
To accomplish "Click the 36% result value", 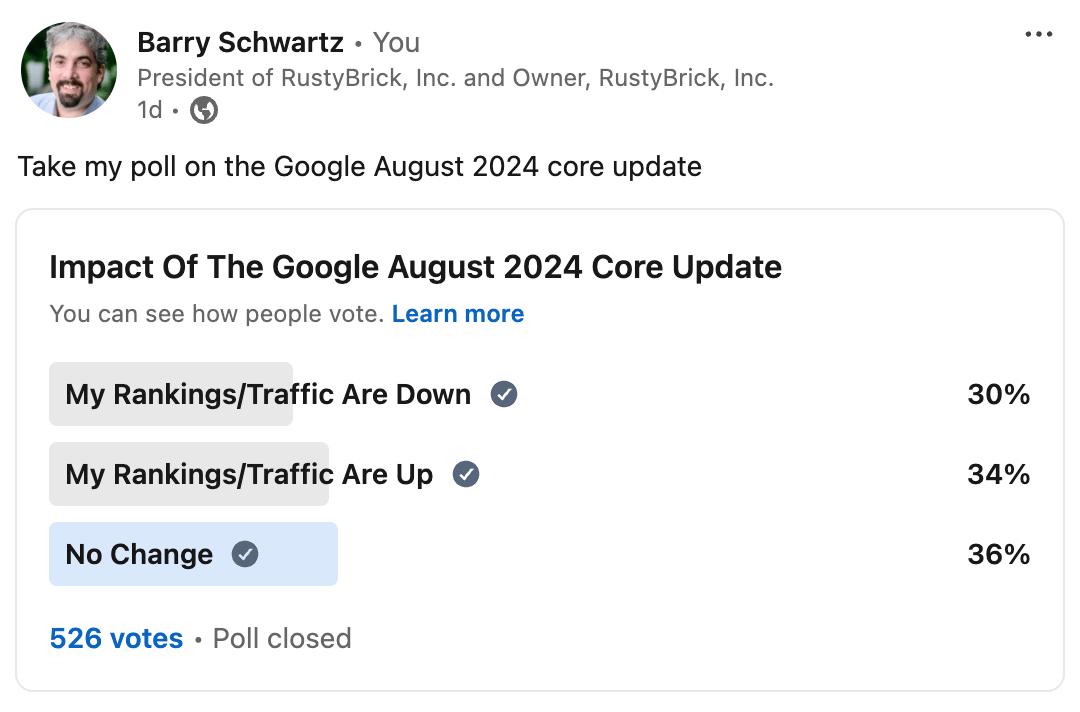I will click(998, 554).
